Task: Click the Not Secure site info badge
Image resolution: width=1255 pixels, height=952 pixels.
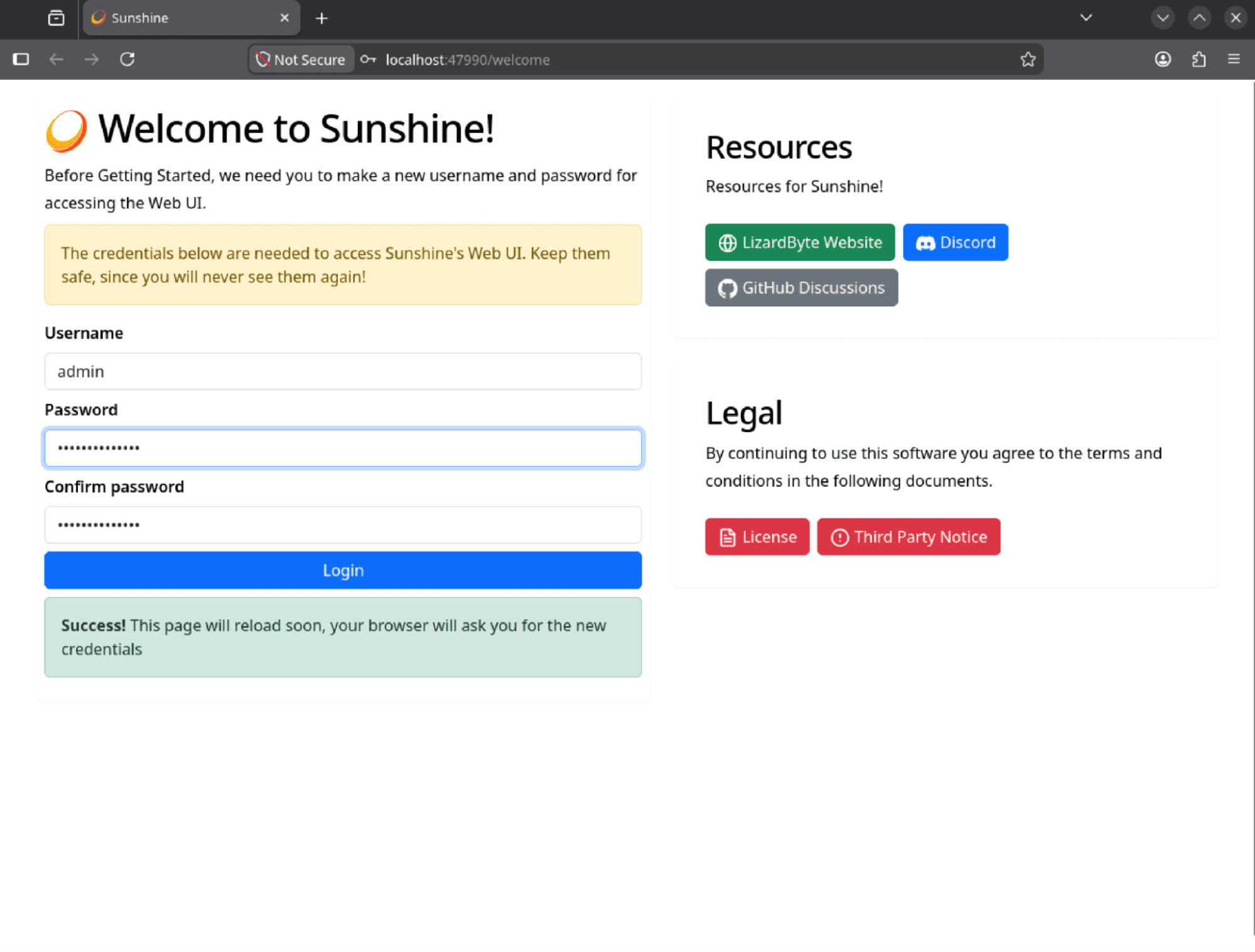Action: click(x=301, y=59)
